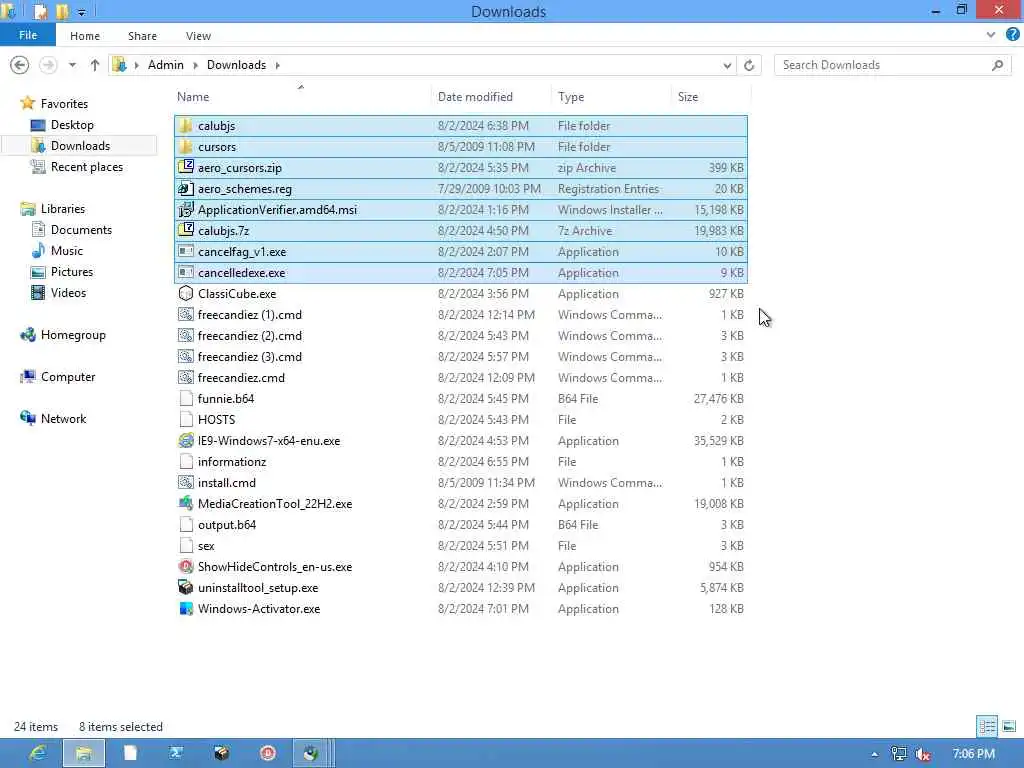This screenshot has width=1024, height=768.
Task: Refresh the Downloads folder view
Action: coord(749,65)
